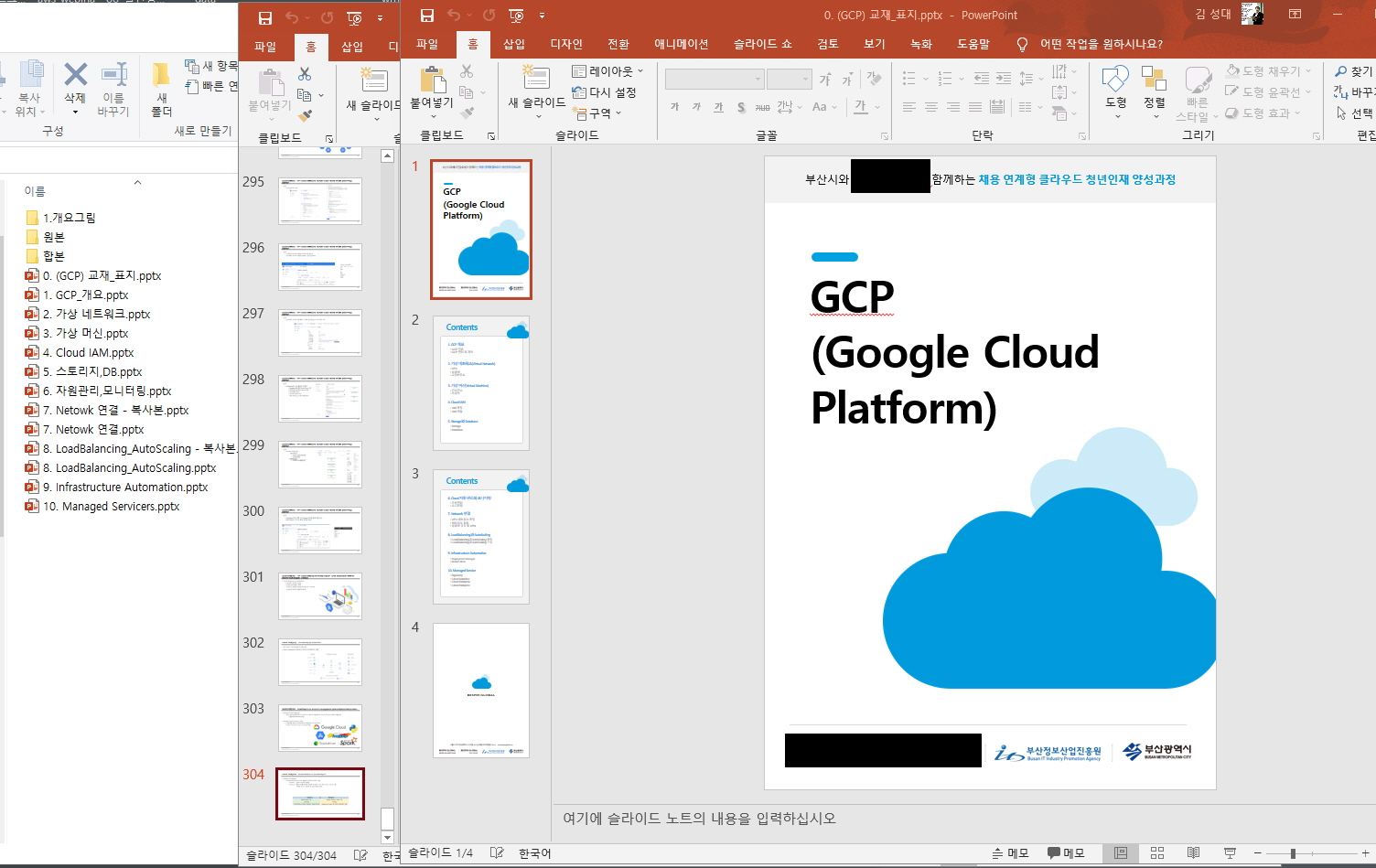Open the Layout (레이아웃) dropdown
1376x868 pixels.
[607, 71]
